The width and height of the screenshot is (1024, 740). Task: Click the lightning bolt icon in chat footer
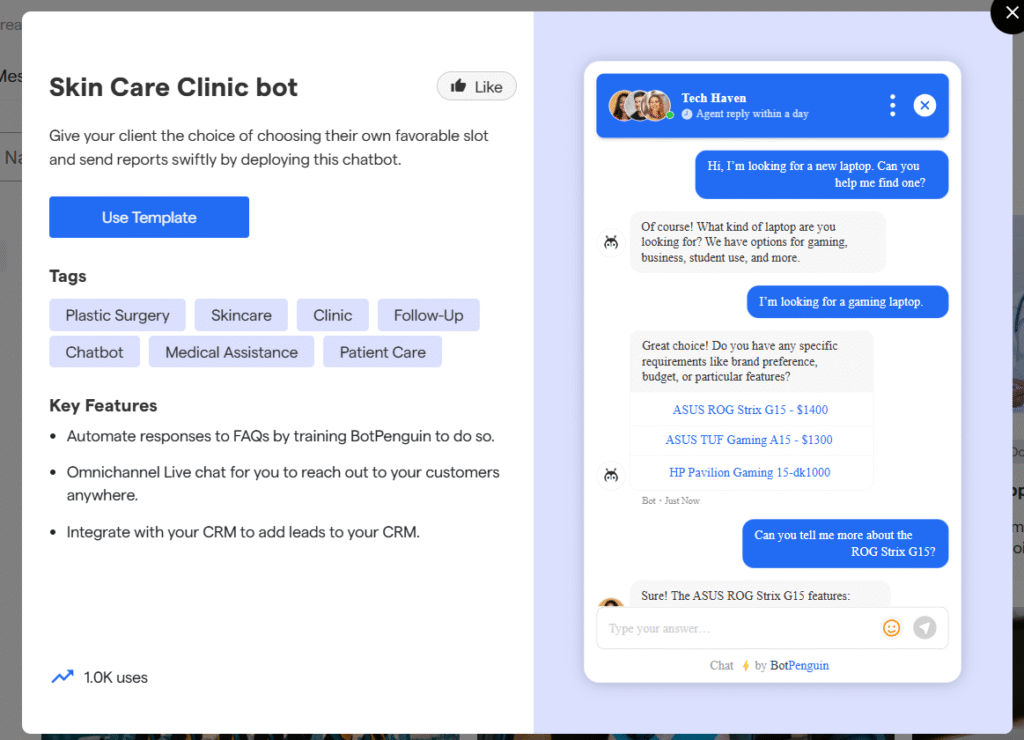tap(745, 666)
